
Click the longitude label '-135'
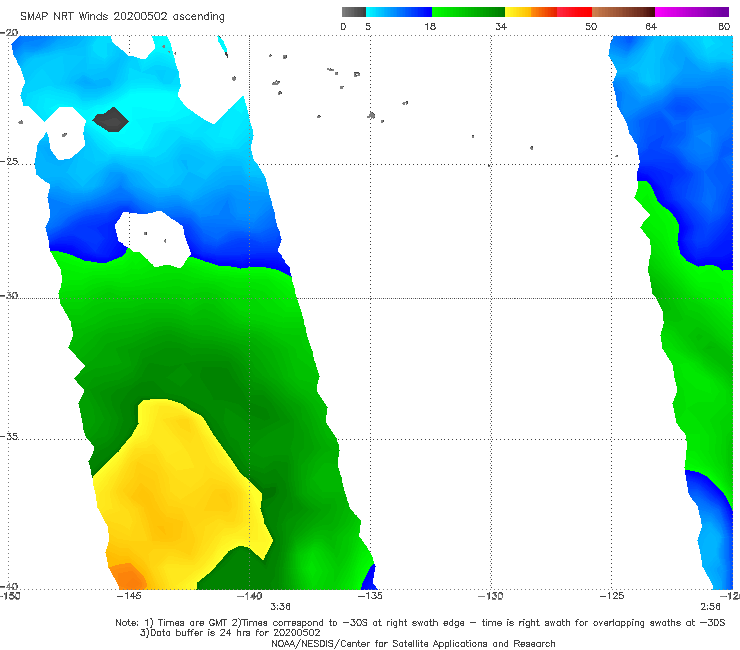coord(370,596)
